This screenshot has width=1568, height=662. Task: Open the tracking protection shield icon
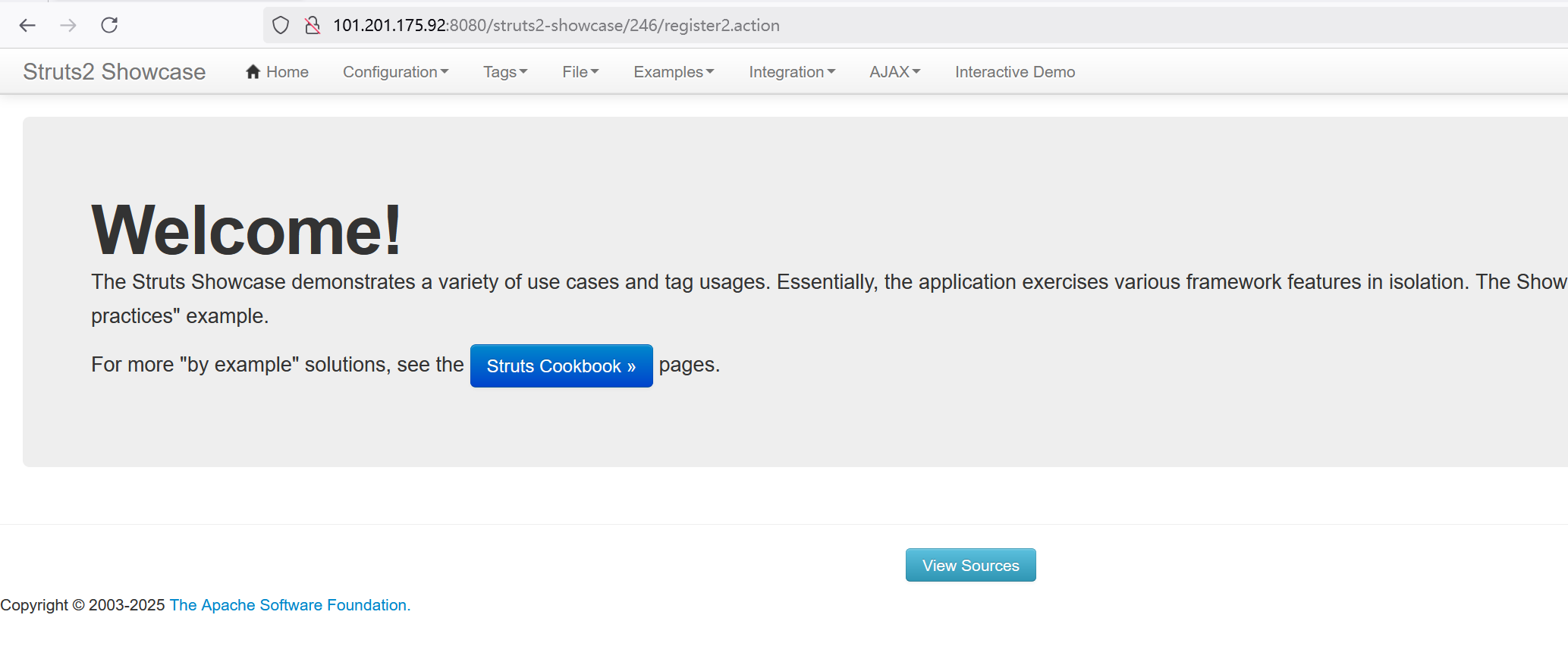(x=281, y=26)
